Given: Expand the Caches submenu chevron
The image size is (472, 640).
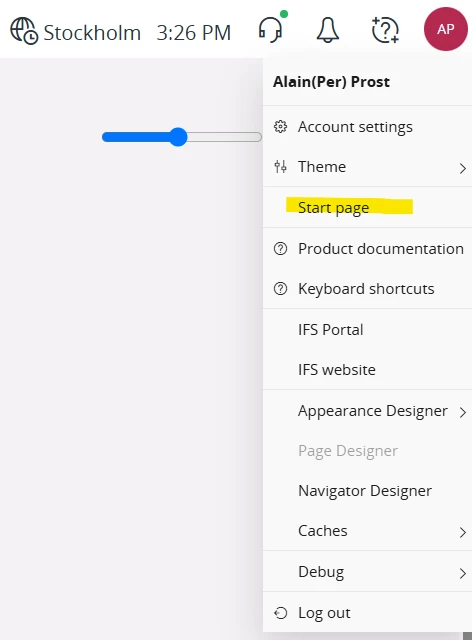Looking at the screenshot, I should (x=462, y=532).
